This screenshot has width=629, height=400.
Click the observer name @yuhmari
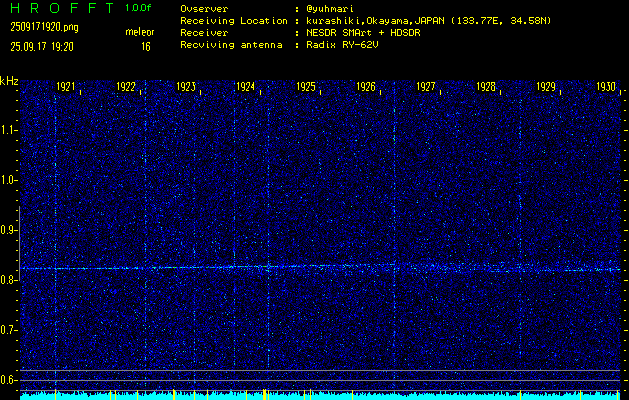pos(330,9)
